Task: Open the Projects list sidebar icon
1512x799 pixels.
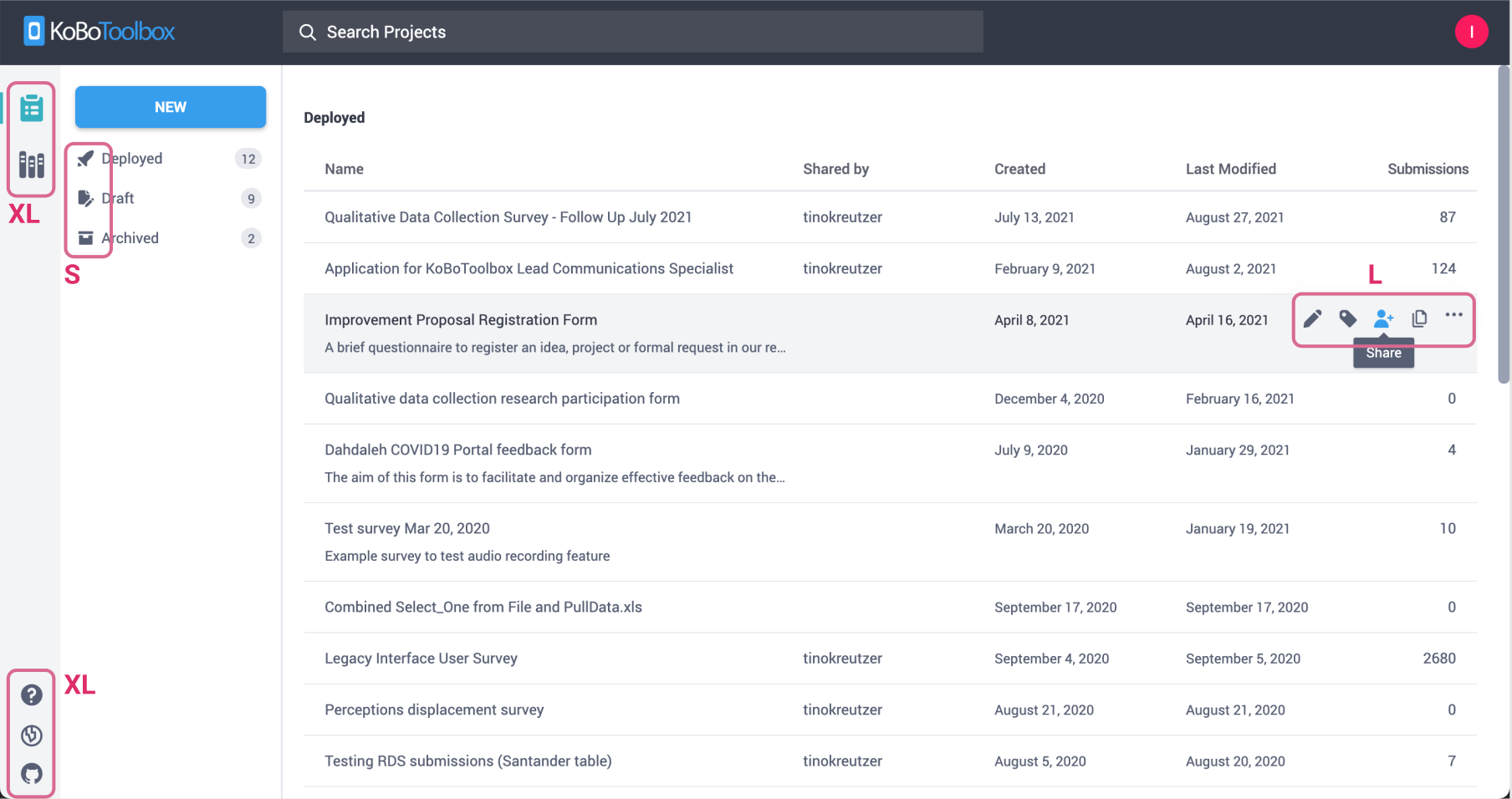Action: click(31, 107)
